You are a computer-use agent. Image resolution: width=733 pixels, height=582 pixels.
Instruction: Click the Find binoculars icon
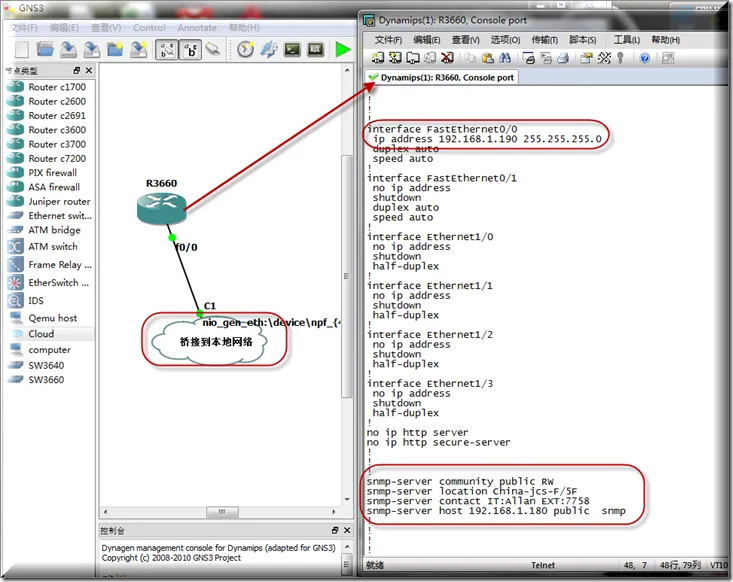(505, 58)
